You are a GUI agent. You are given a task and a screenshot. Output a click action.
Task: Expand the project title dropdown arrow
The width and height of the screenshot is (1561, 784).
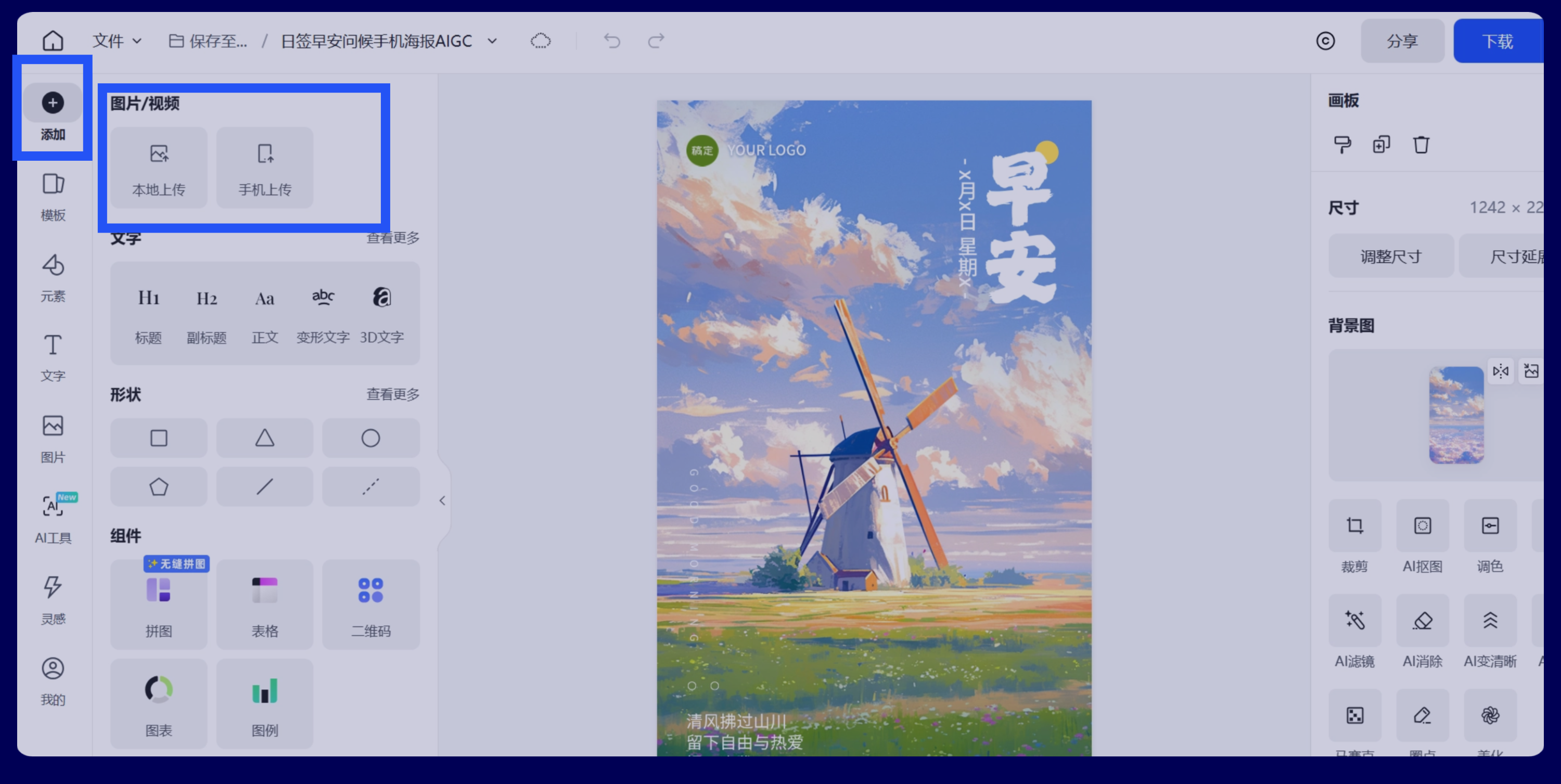click(492, 41)
